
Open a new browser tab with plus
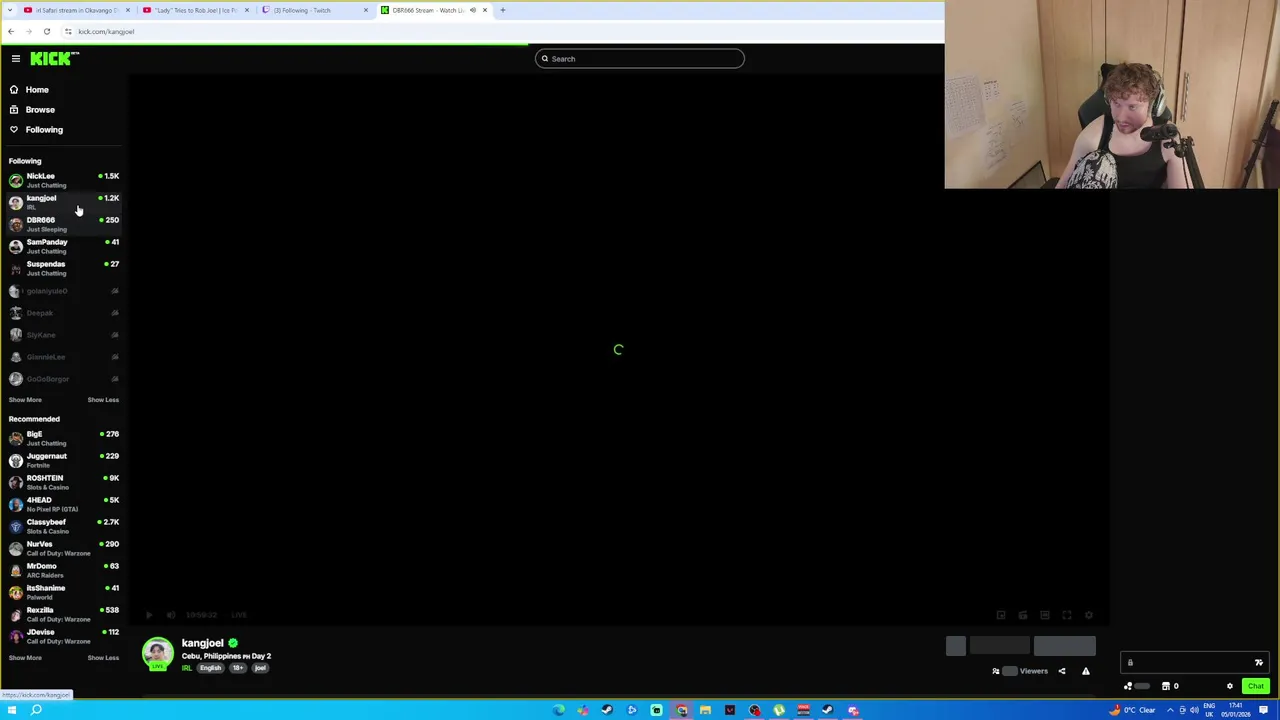point(503,10)
